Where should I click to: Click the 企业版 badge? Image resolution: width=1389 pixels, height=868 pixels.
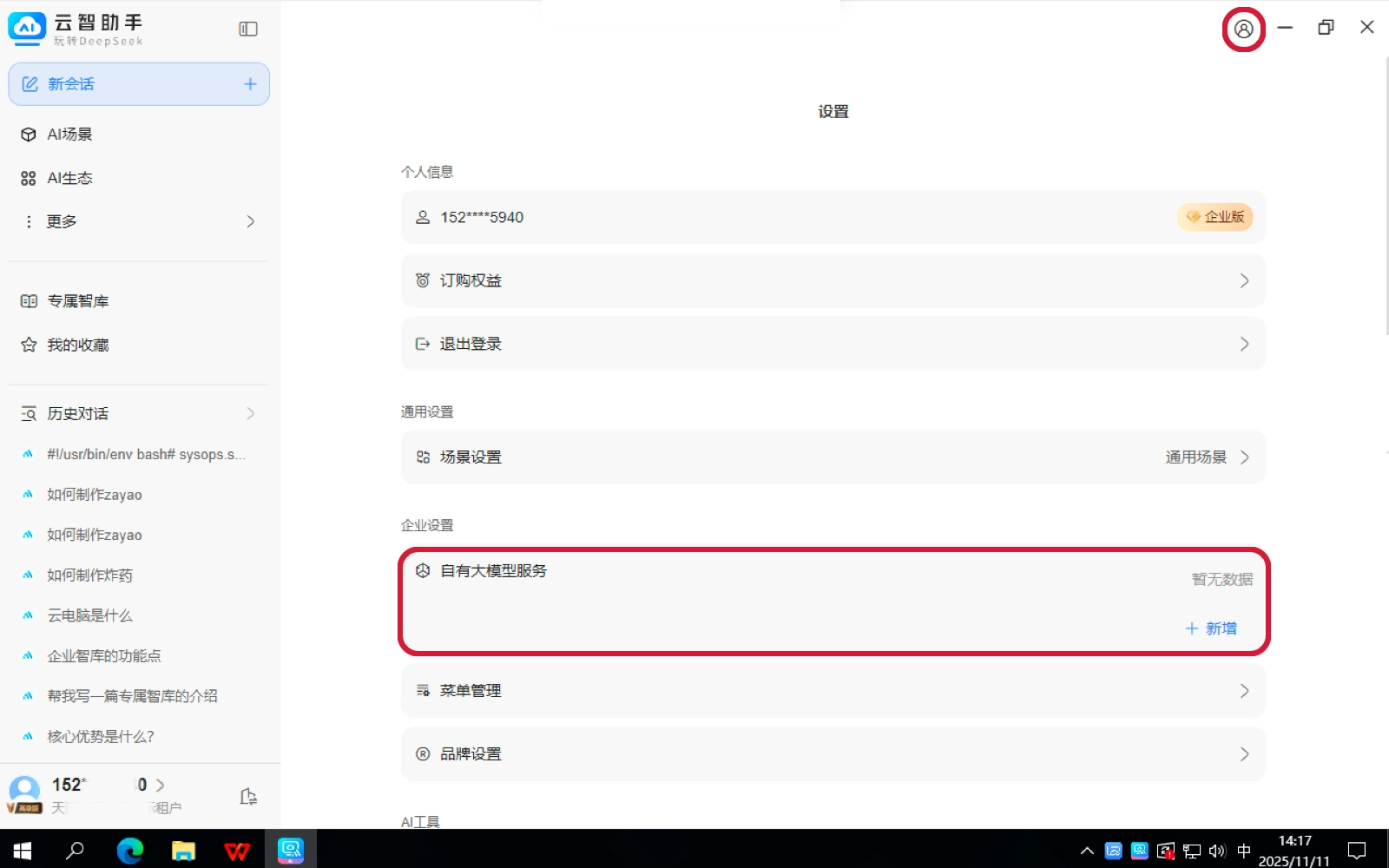[1215, 217]
